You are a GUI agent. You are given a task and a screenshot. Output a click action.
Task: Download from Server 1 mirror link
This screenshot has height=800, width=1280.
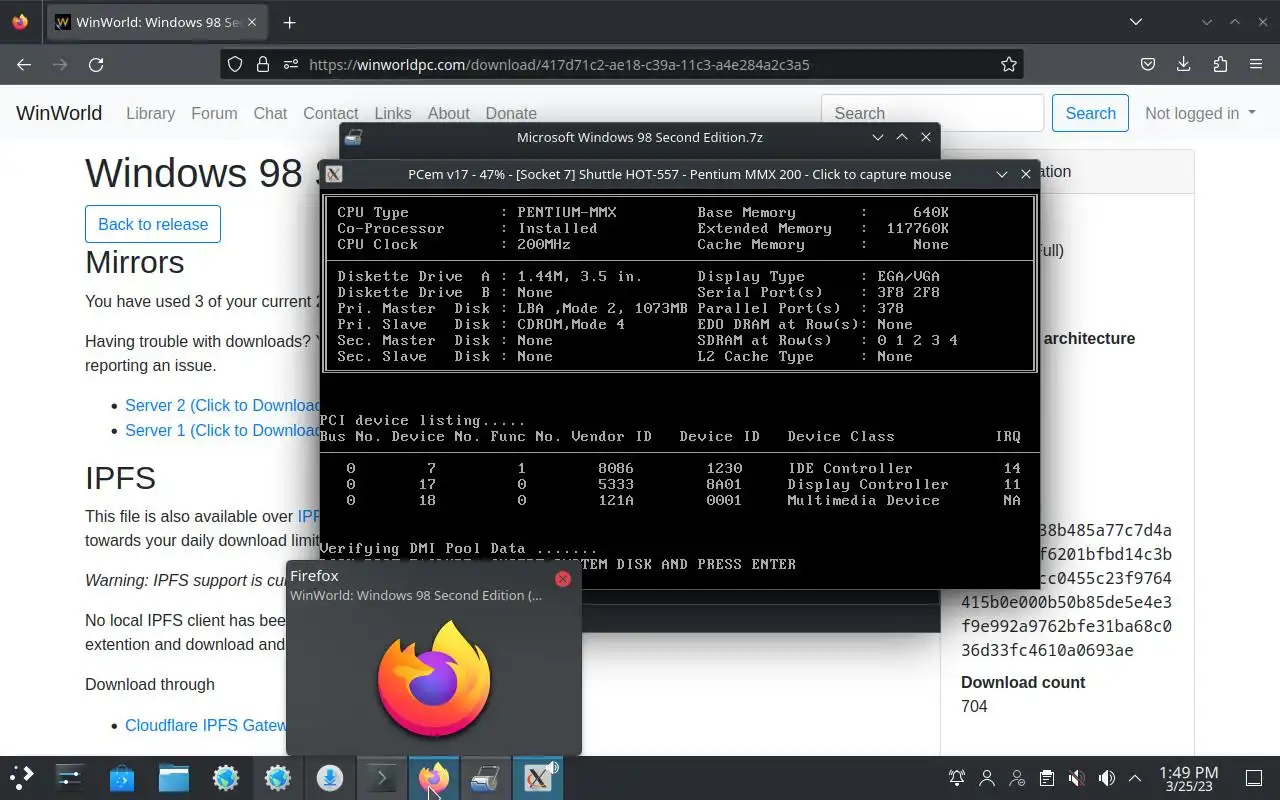click(222, 430)
